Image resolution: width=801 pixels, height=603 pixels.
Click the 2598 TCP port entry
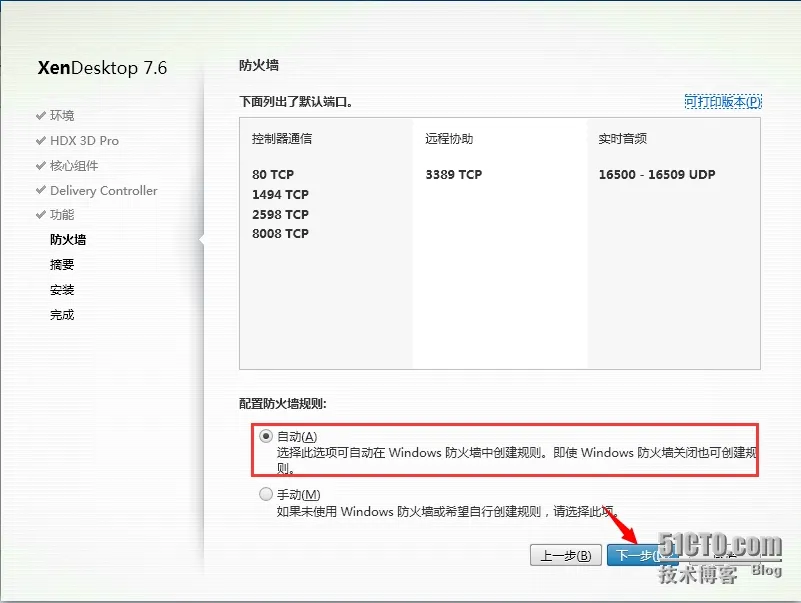click(280, 215)
